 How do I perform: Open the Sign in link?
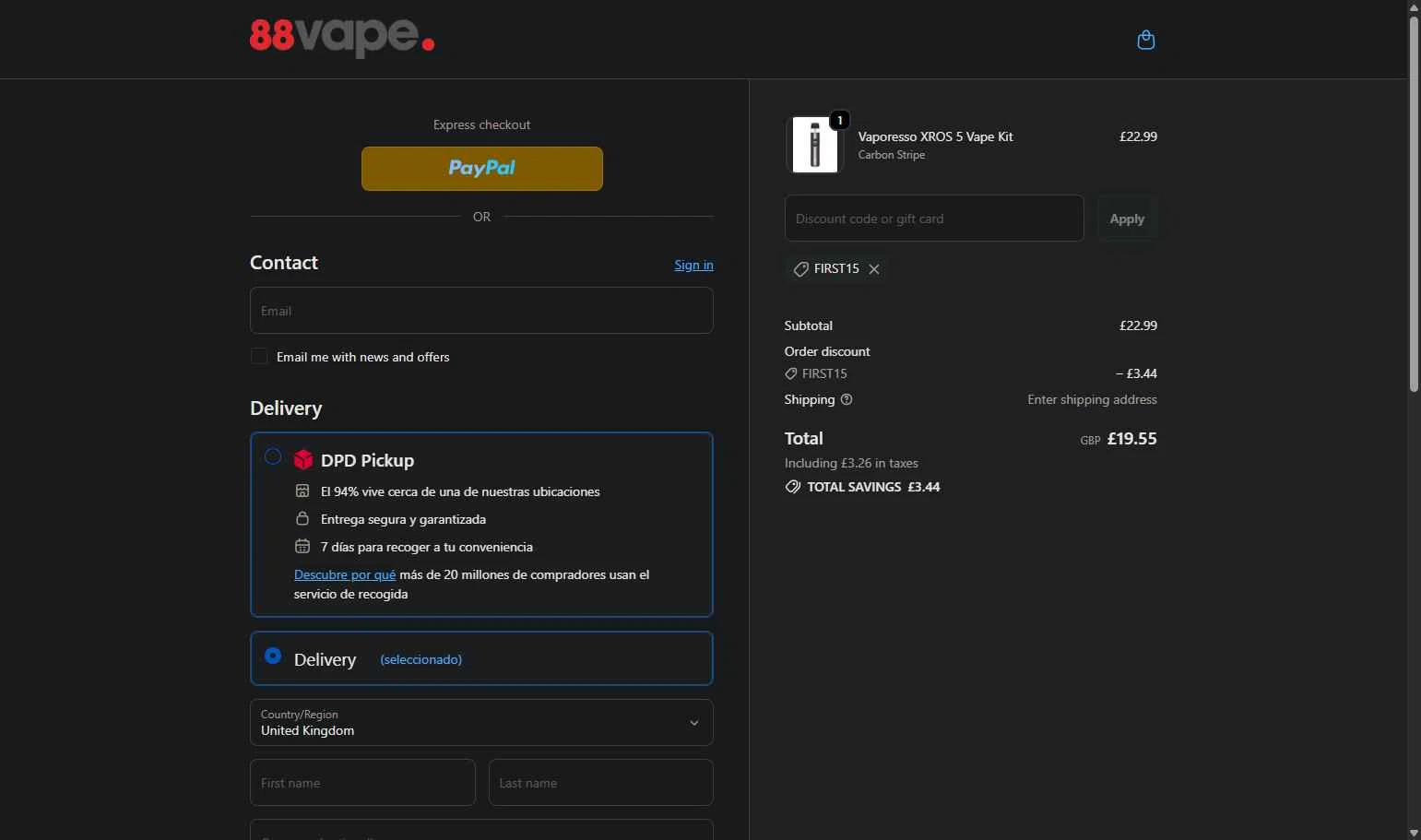pos(693,265)
